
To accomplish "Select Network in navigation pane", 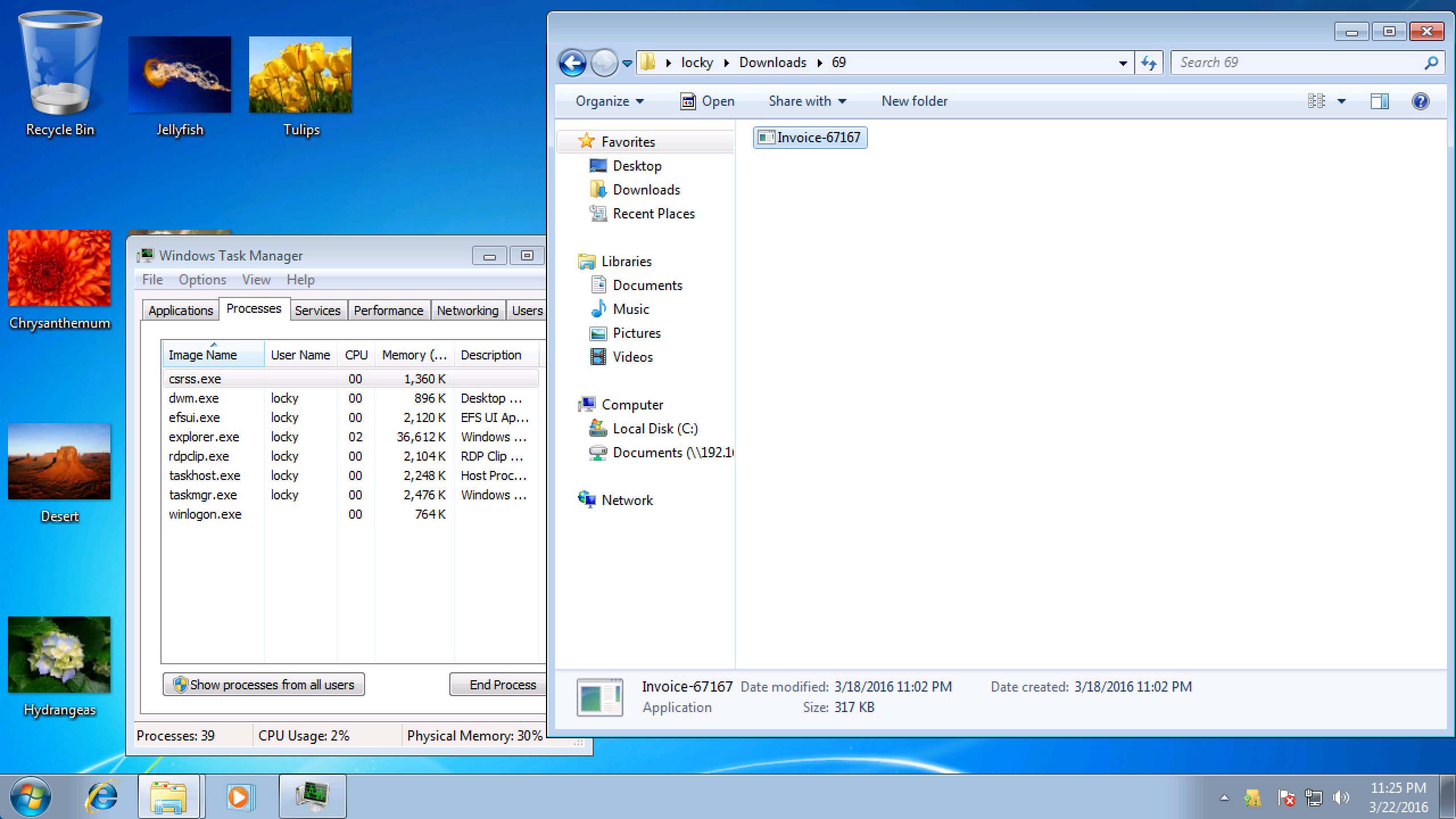I will (615, 500).
